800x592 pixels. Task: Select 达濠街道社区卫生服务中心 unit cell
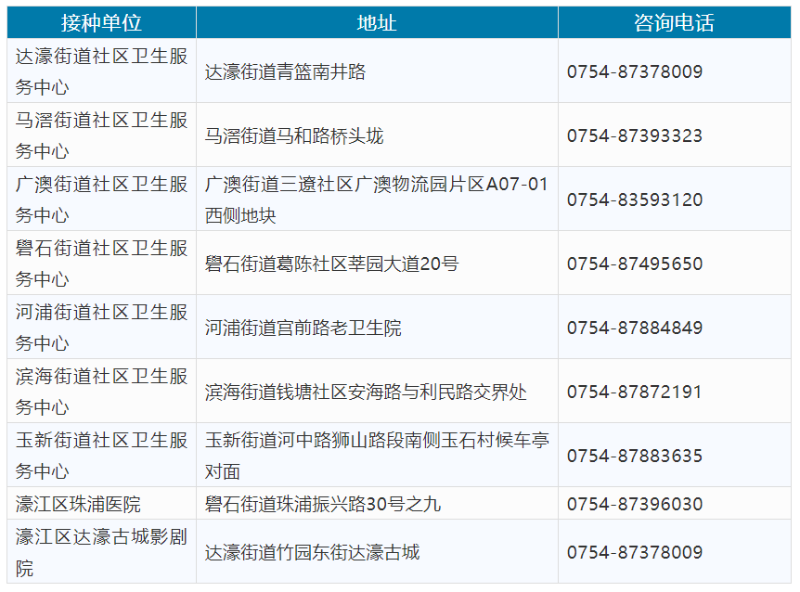tap(101, 71)
